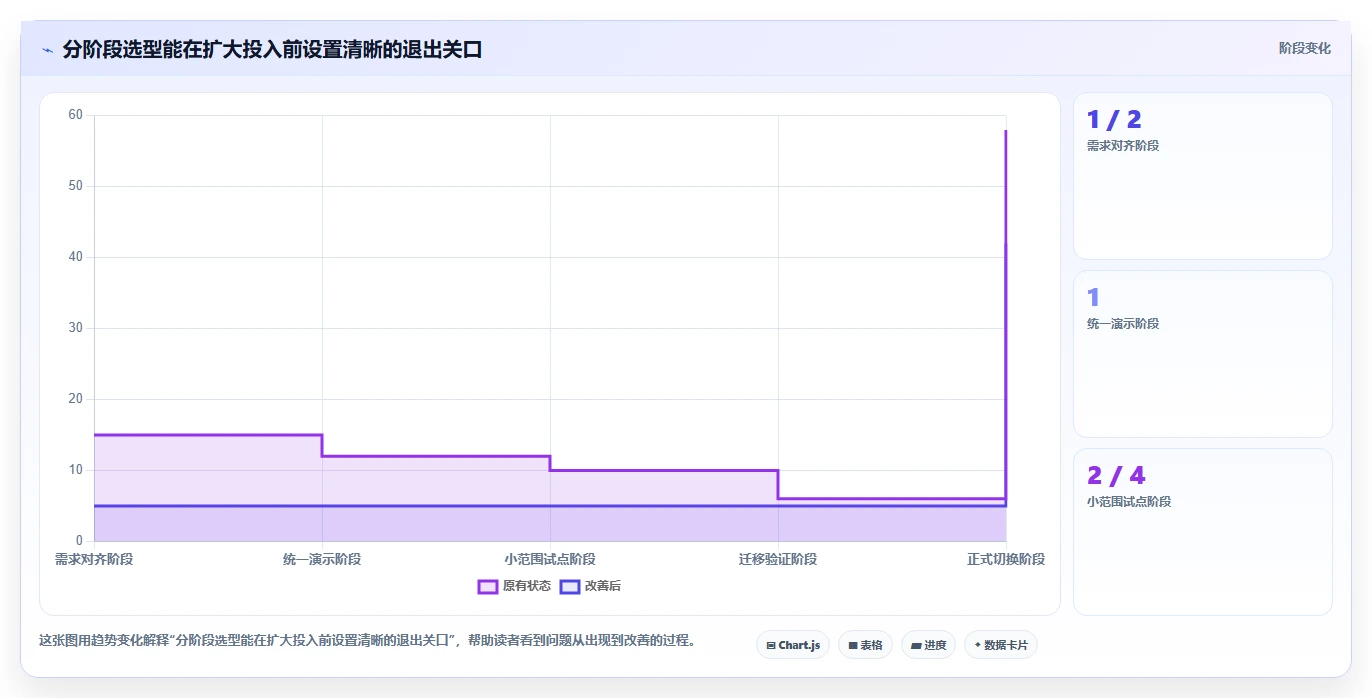Click the y-axis value 30
1372x698 pixels.
pyautogui.click(x=75, y=328)
